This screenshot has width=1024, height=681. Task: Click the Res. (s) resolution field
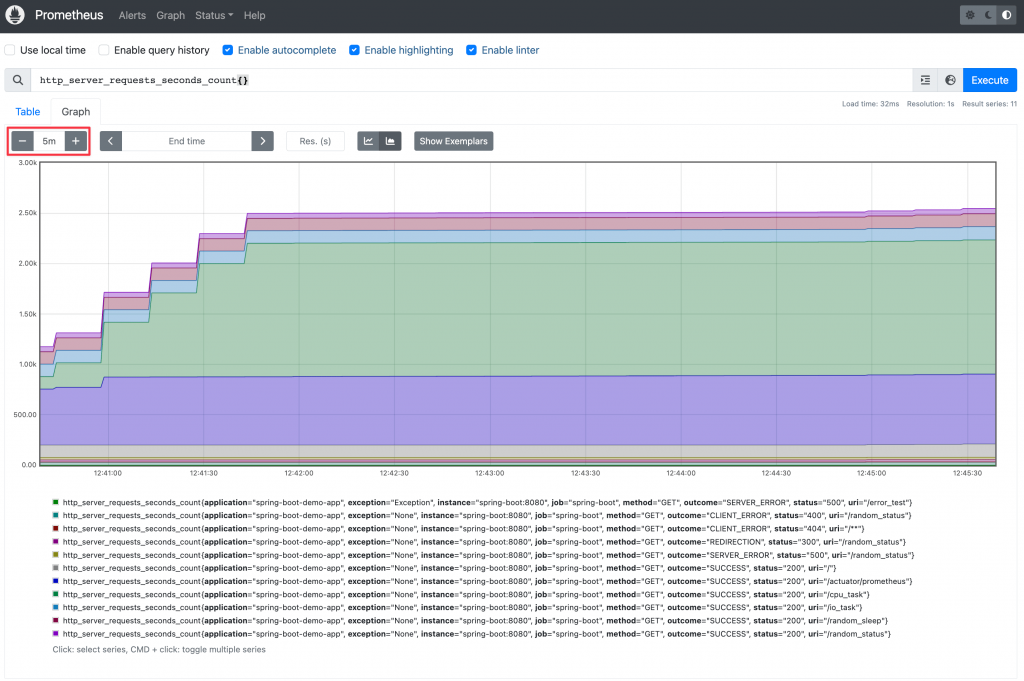pyautogui.click(x=315, y=141)
